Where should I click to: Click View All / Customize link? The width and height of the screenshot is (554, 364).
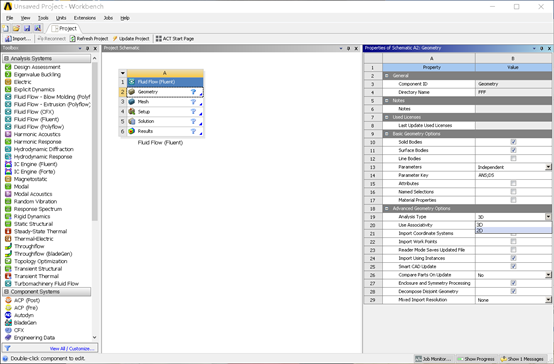72,348
